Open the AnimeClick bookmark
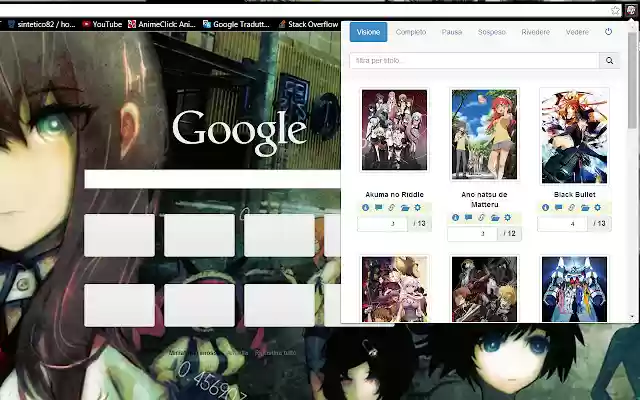The height and width of the screenshot is (400, 640). 162,24
